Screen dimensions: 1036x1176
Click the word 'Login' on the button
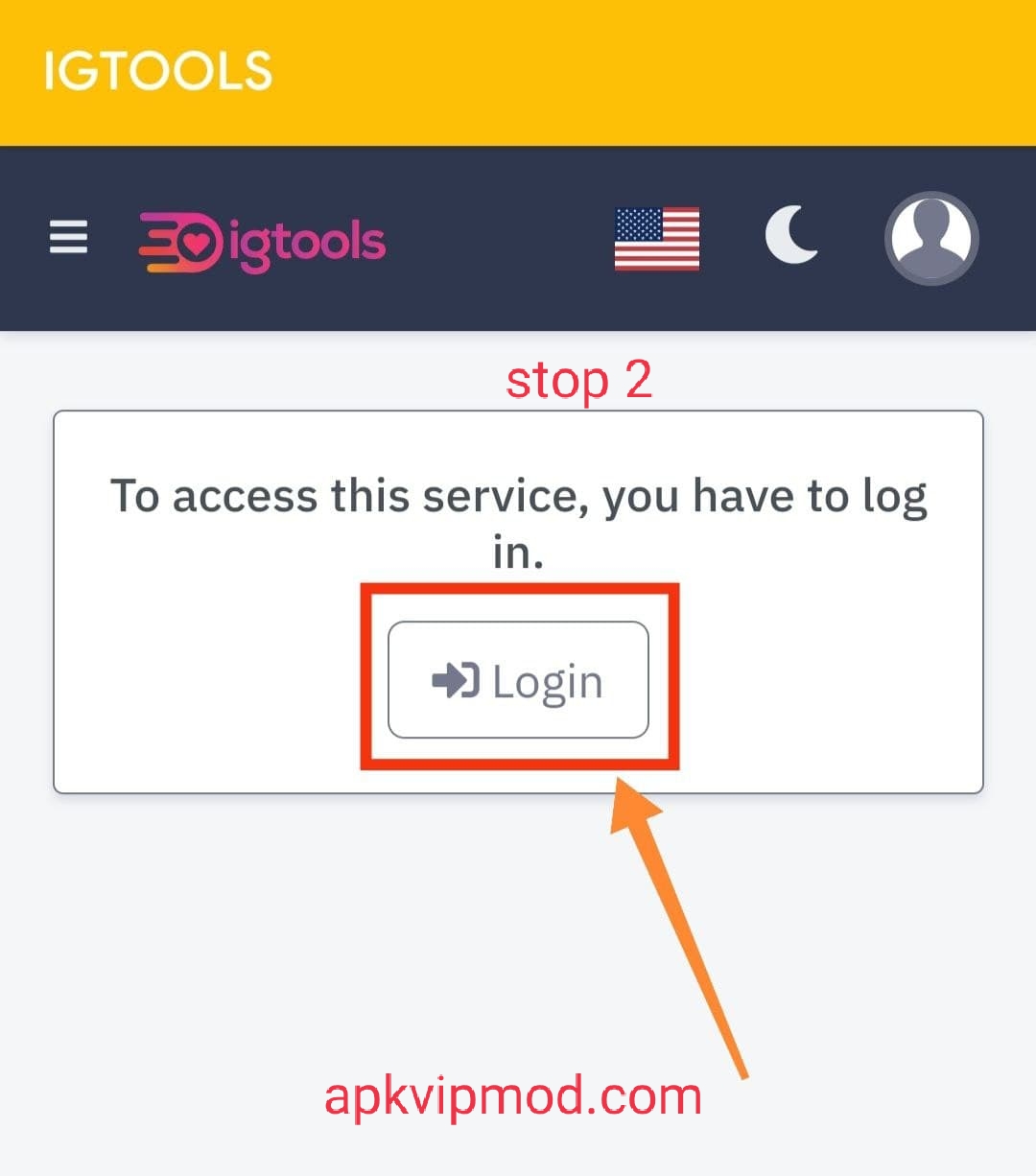548,683
